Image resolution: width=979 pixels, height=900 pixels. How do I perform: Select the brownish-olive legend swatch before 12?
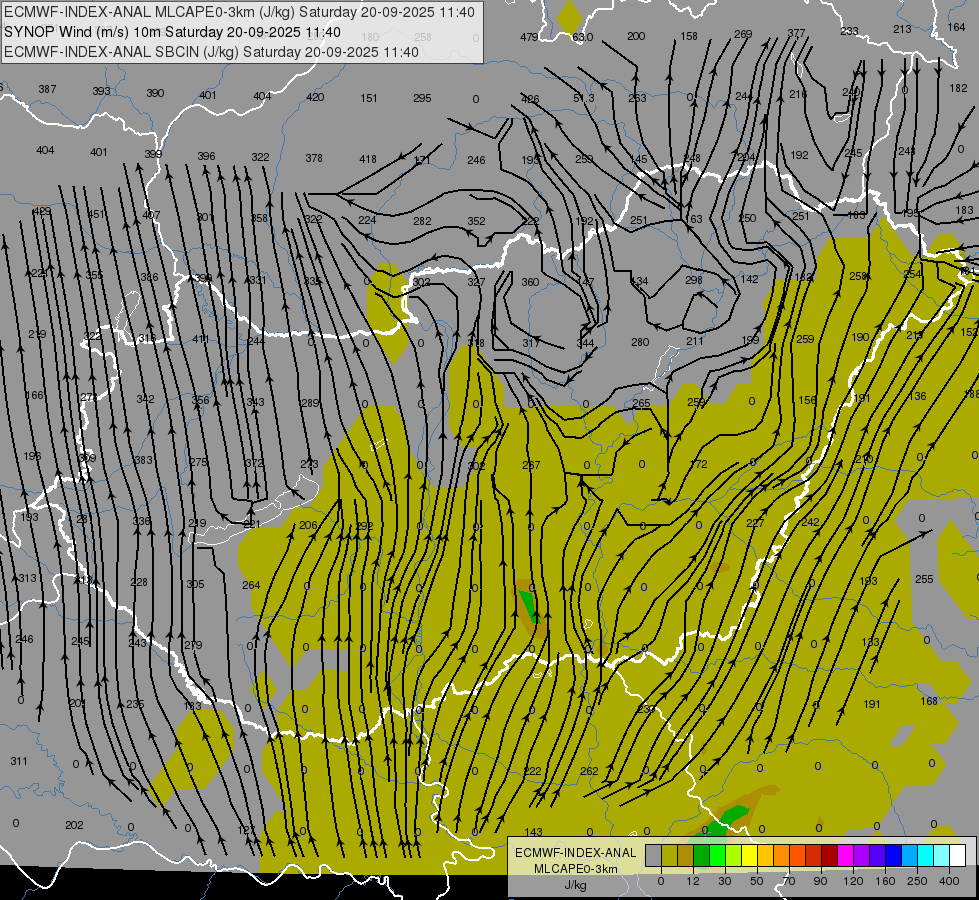(x=686, y=855)
